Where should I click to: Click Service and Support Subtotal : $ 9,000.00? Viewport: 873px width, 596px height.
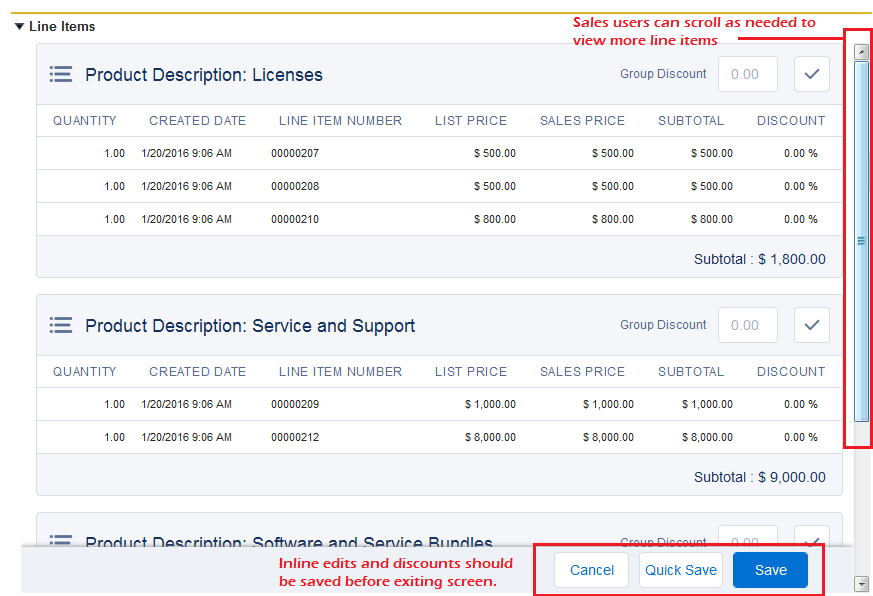[759, 477]
